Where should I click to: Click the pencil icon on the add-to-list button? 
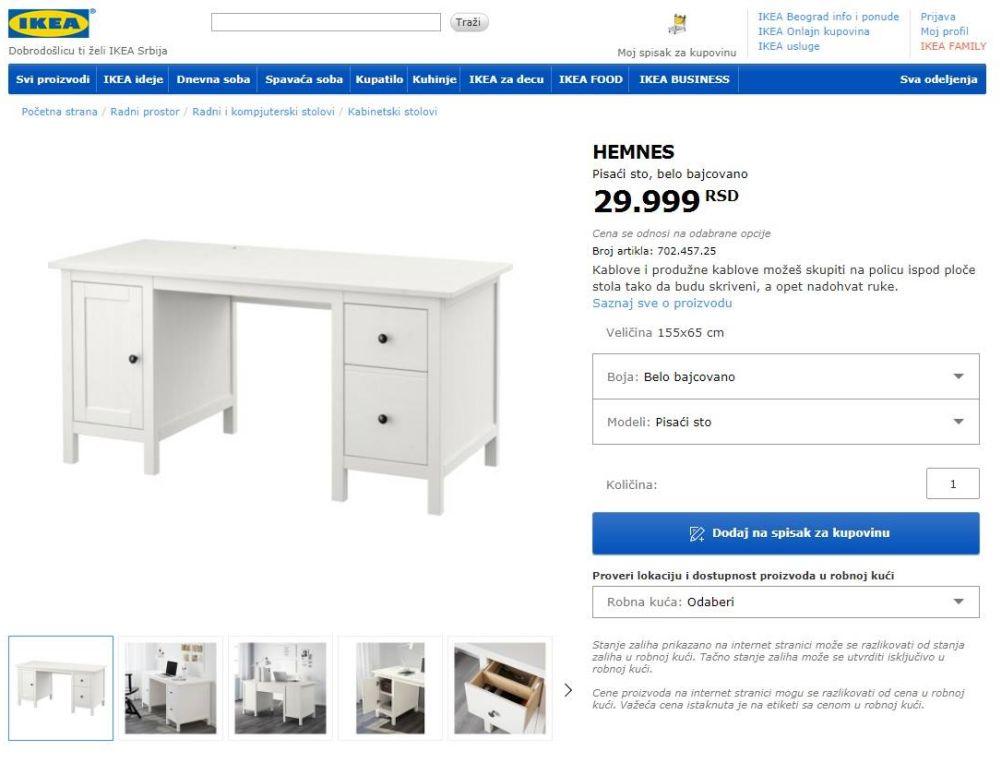tap(696, 533)
